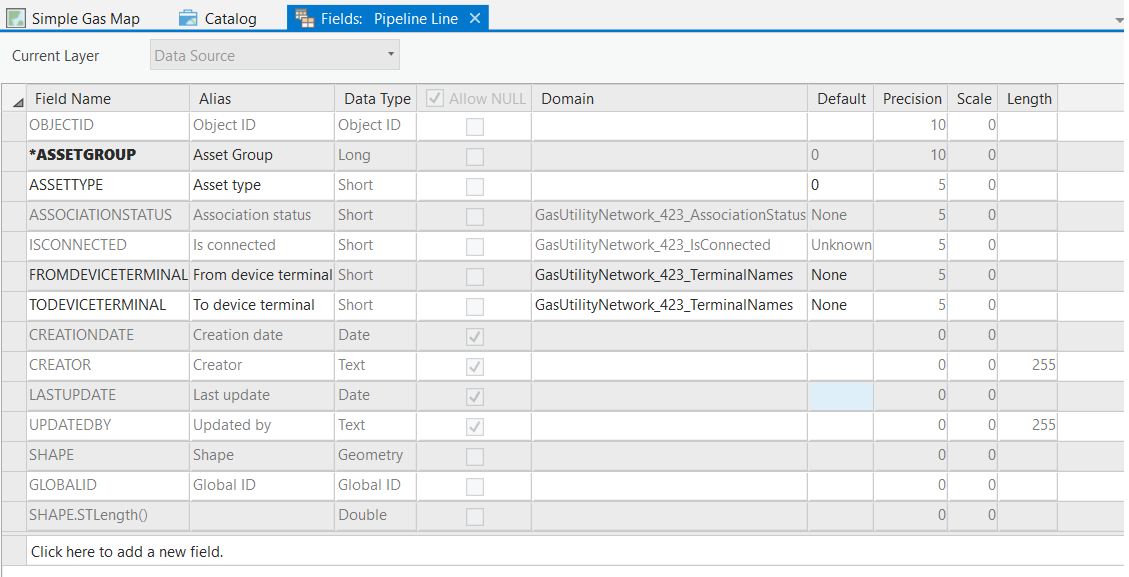This screenshot has height=577, width=1129.
Task: Switch to the Catalog tab
Action: coord(218,19)
